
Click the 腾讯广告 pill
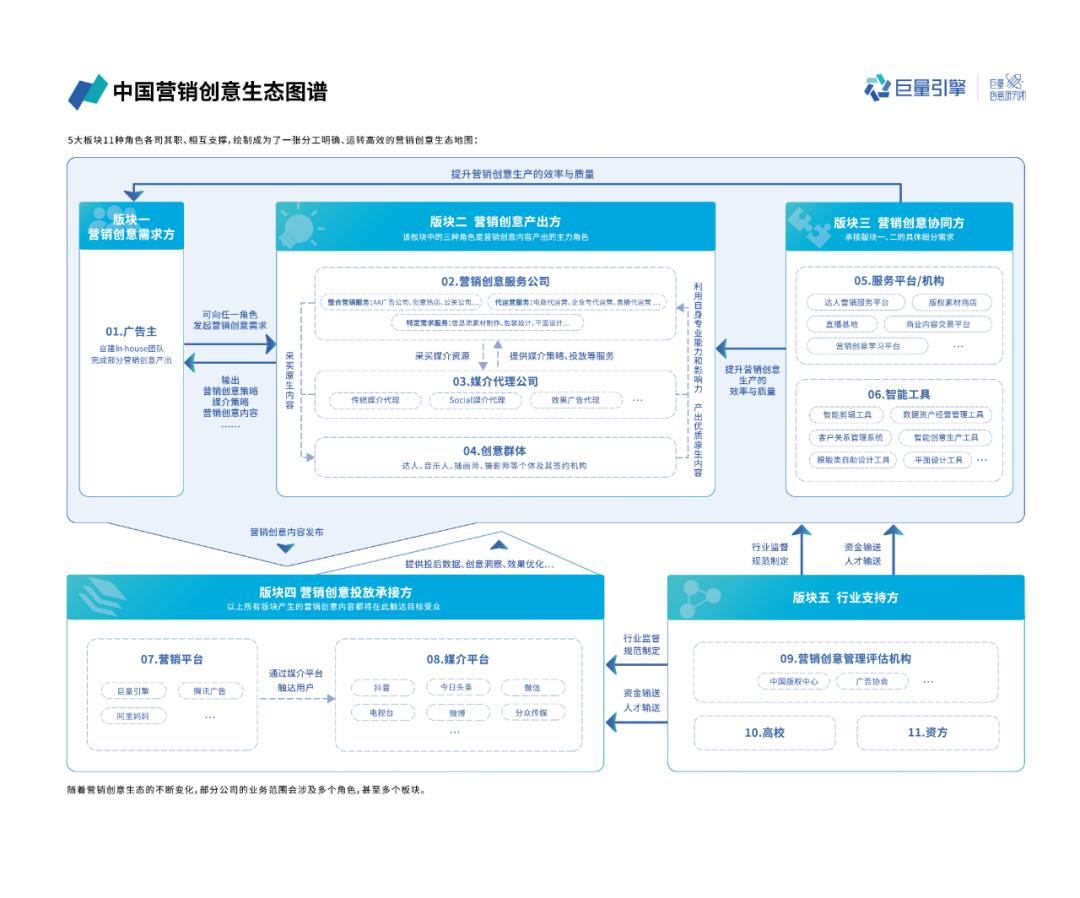(x=209, y=691)
